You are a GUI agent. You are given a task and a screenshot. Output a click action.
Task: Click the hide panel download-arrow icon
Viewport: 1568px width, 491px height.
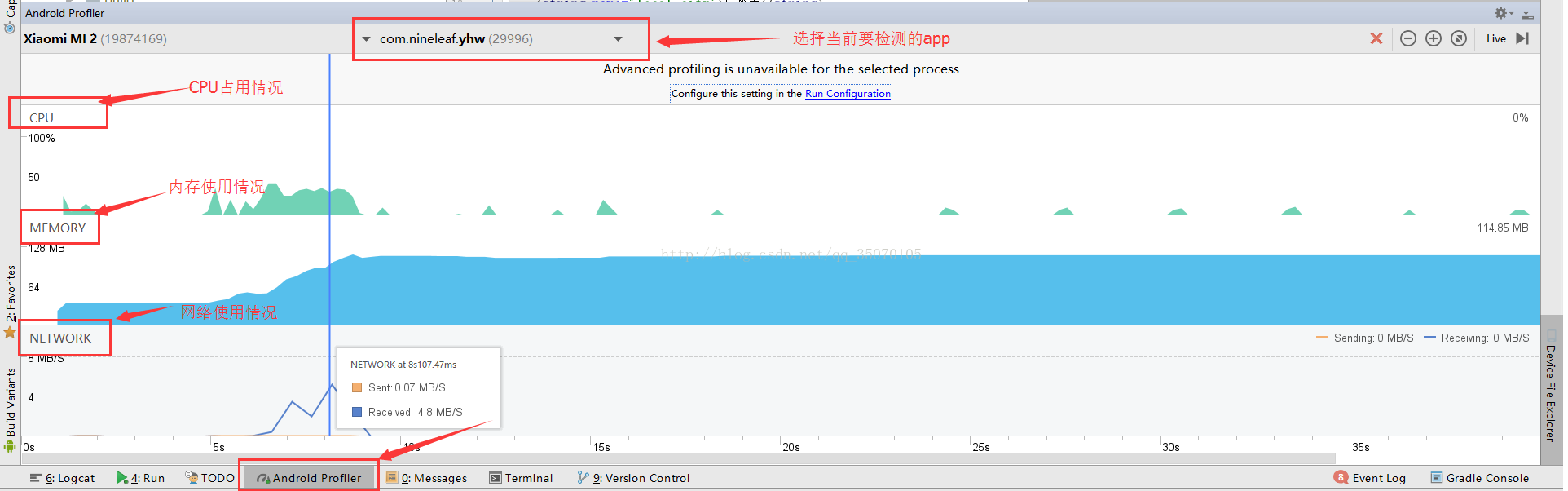[1528, 13]
